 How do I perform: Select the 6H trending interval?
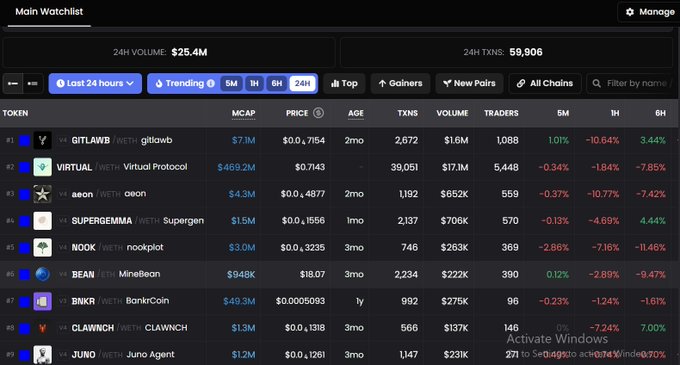point(277,83)
